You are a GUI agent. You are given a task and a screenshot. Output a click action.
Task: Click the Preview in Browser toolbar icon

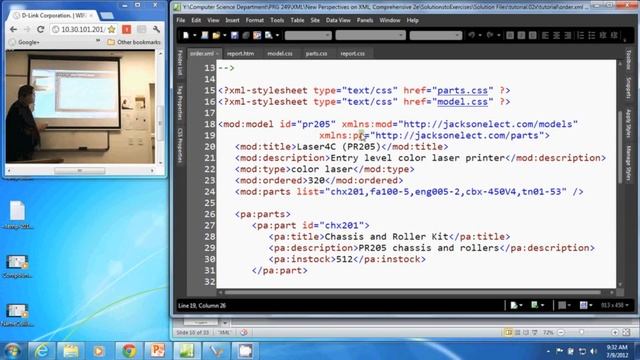(x=268, y=36)
